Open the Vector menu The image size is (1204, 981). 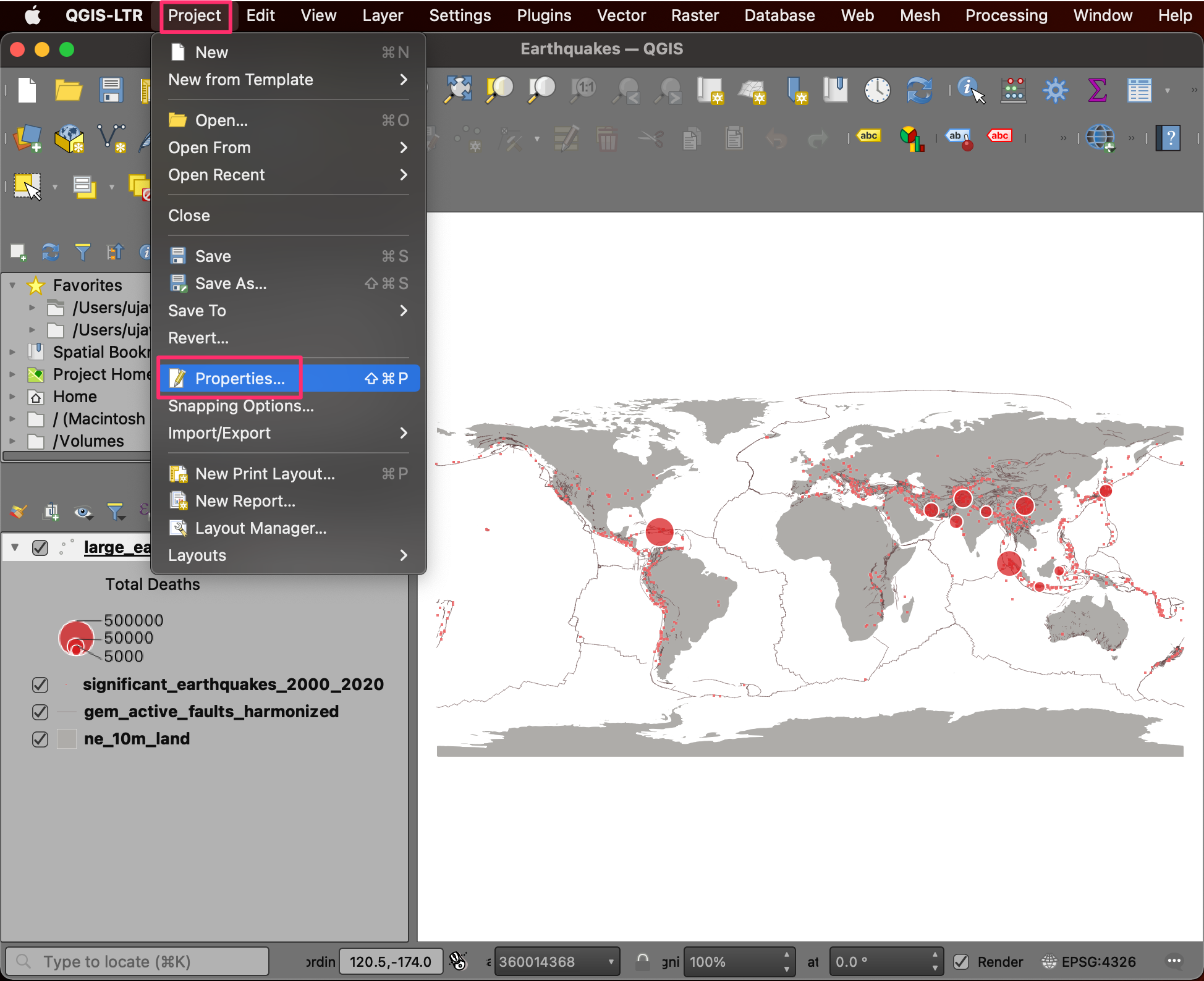[x=621, y=15]
